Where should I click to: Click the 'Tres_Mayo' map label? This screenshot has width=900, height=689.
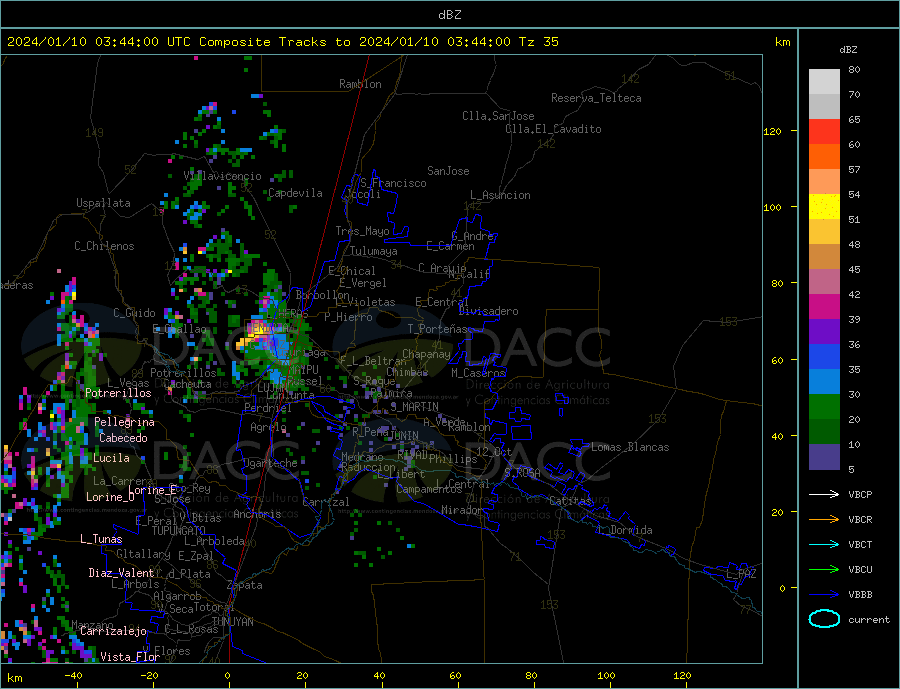[x=362, y=231]
